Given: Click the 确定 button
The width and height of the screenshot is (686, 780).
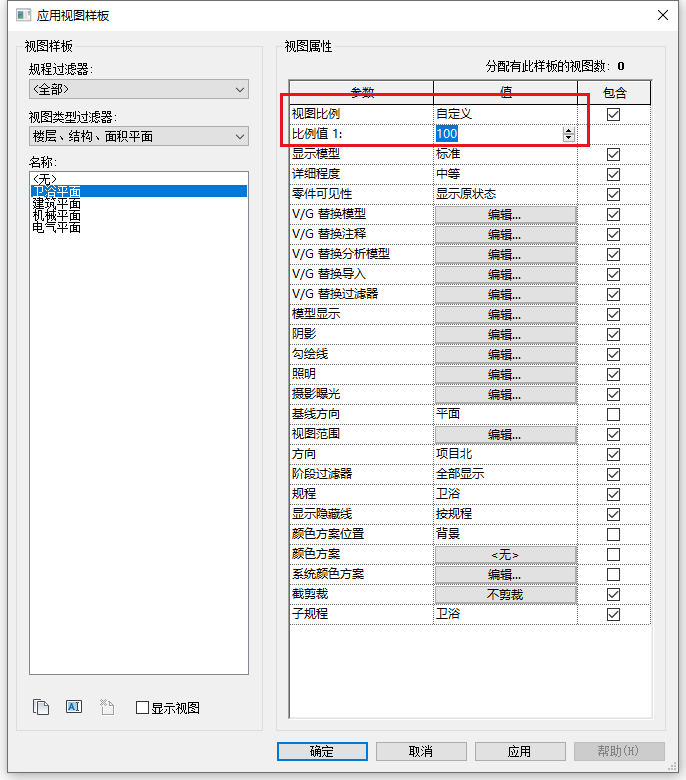Looking at the screenshot, I should pos(322,751).
